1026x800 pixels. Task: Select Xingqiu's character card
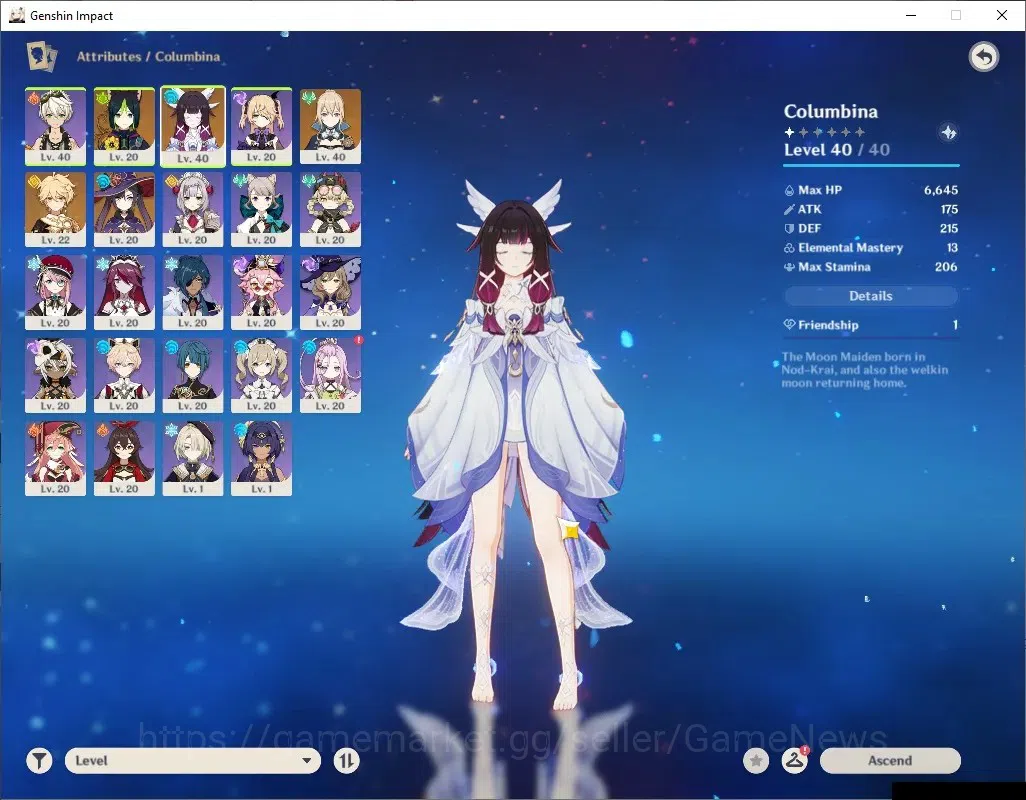(x=193, y=375)
